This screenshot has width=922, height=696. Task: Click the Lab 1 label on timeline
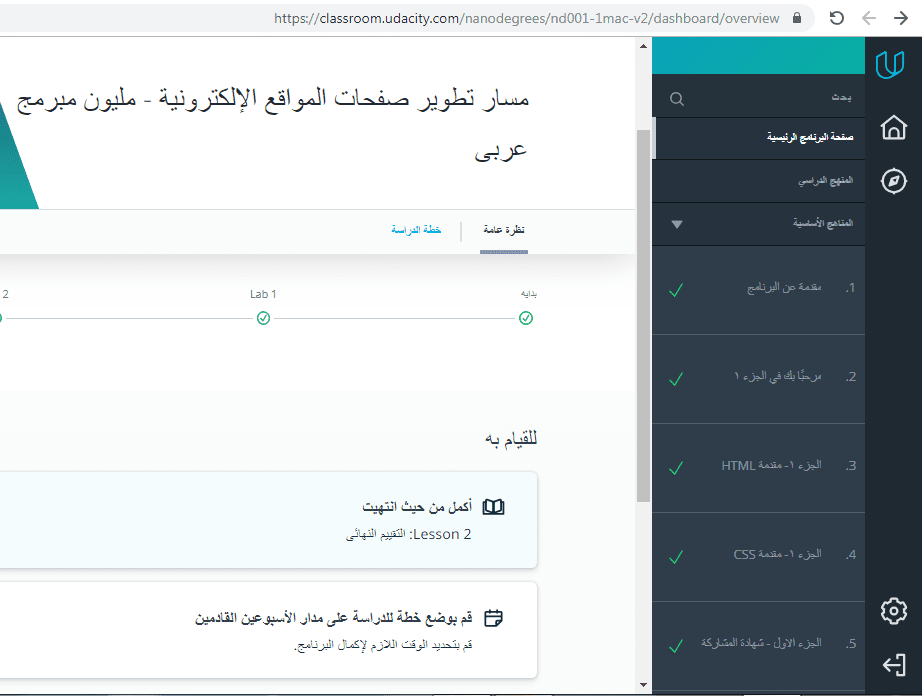click(x=263, y=295)
